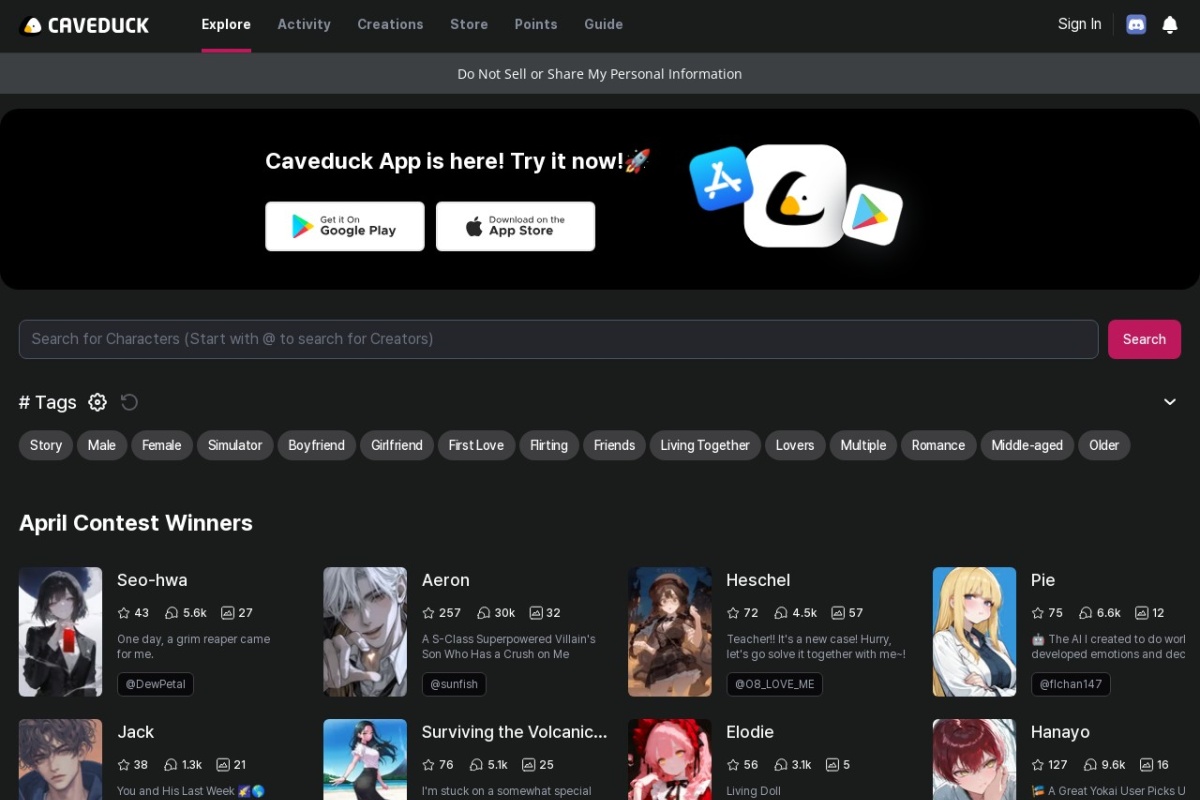Click the comments icon on Seo-hwa's card
The image size is (1200, 800).
tap(225, 613)
